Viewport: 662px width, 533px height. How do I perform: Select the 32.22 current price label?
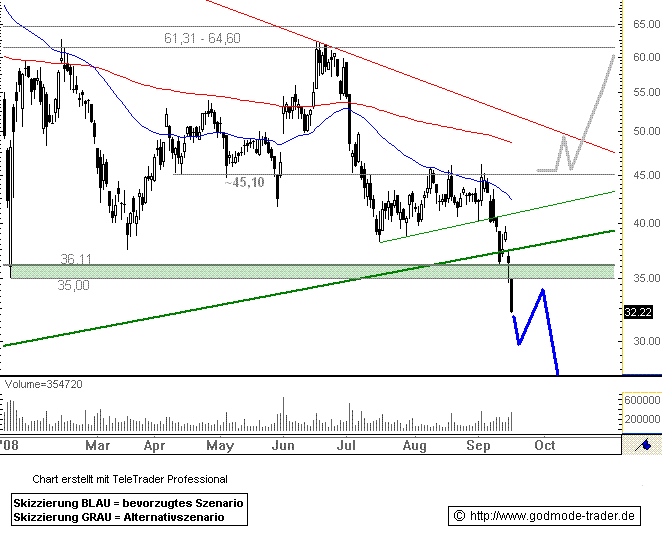coord(638,312)
